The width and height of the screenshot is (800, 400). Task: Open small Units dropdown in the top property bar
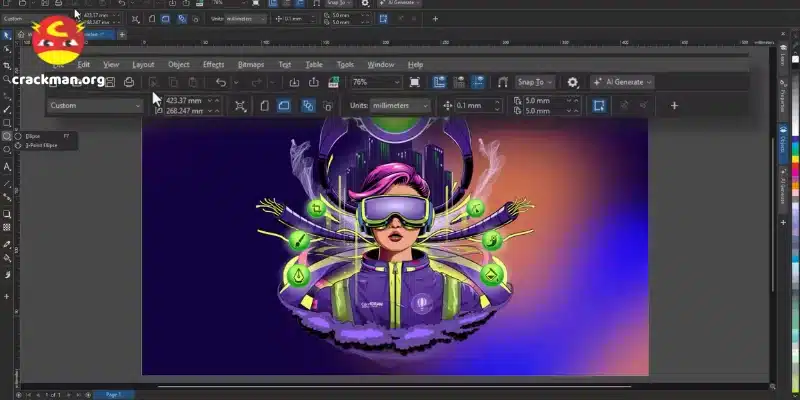tap(246, 19)
